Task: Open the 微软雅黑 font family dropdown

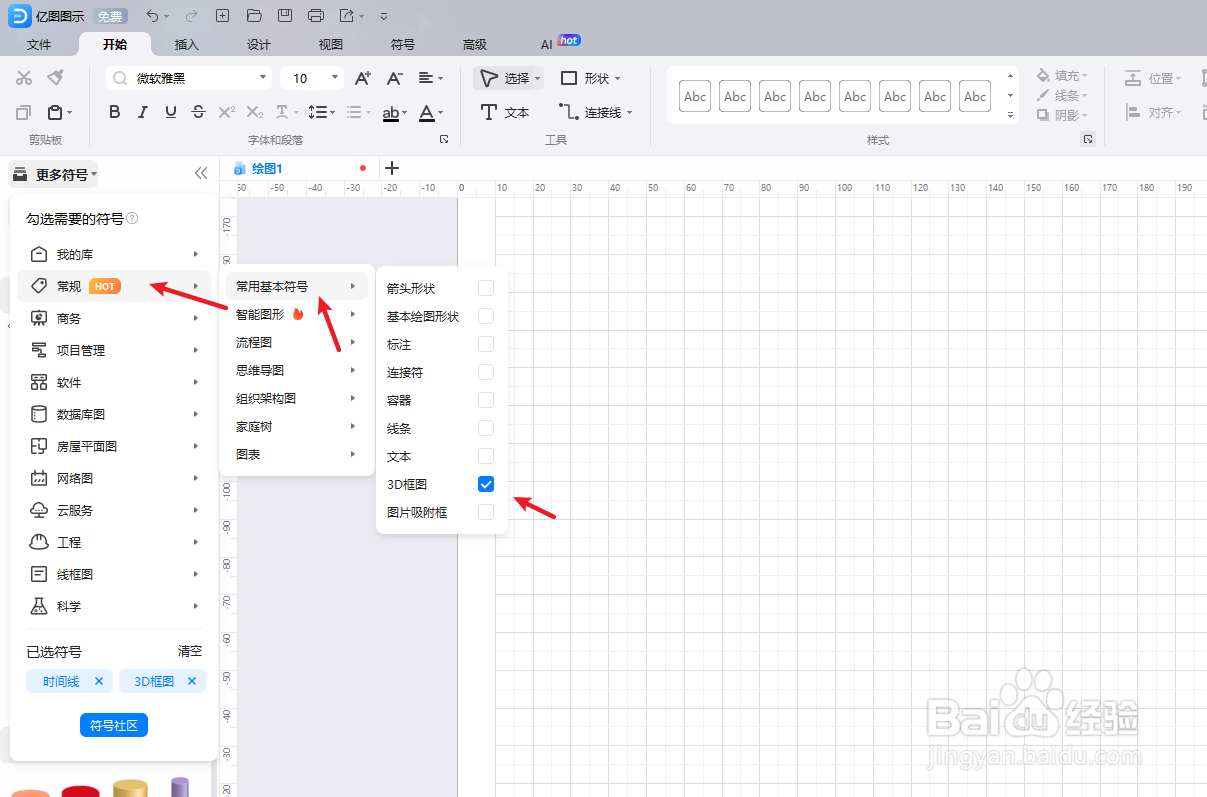Action: 264,77
